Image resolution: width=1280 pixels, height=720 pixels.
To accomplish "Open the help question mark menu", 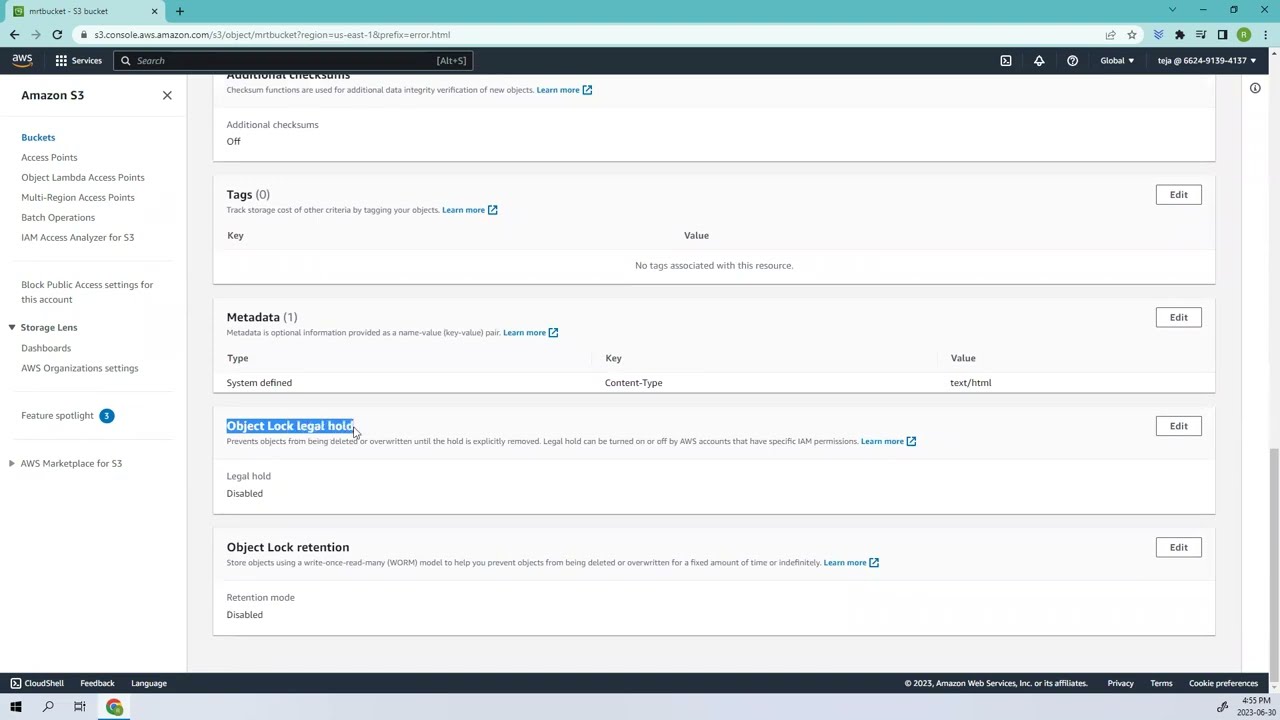I will [x=1072, y=60].
